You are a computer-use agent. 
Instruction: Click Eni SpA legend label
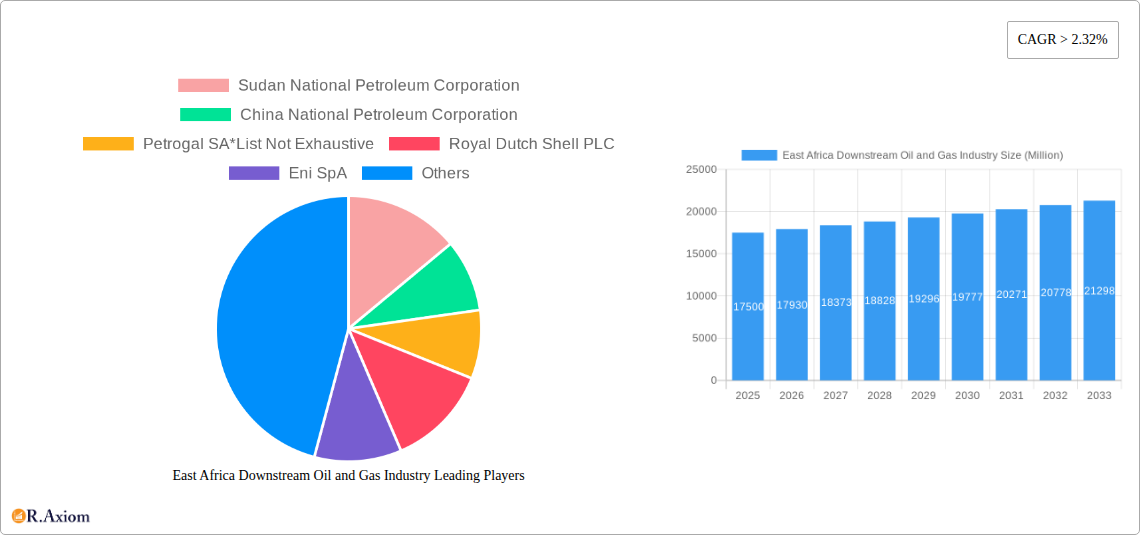tap(318, 173)
